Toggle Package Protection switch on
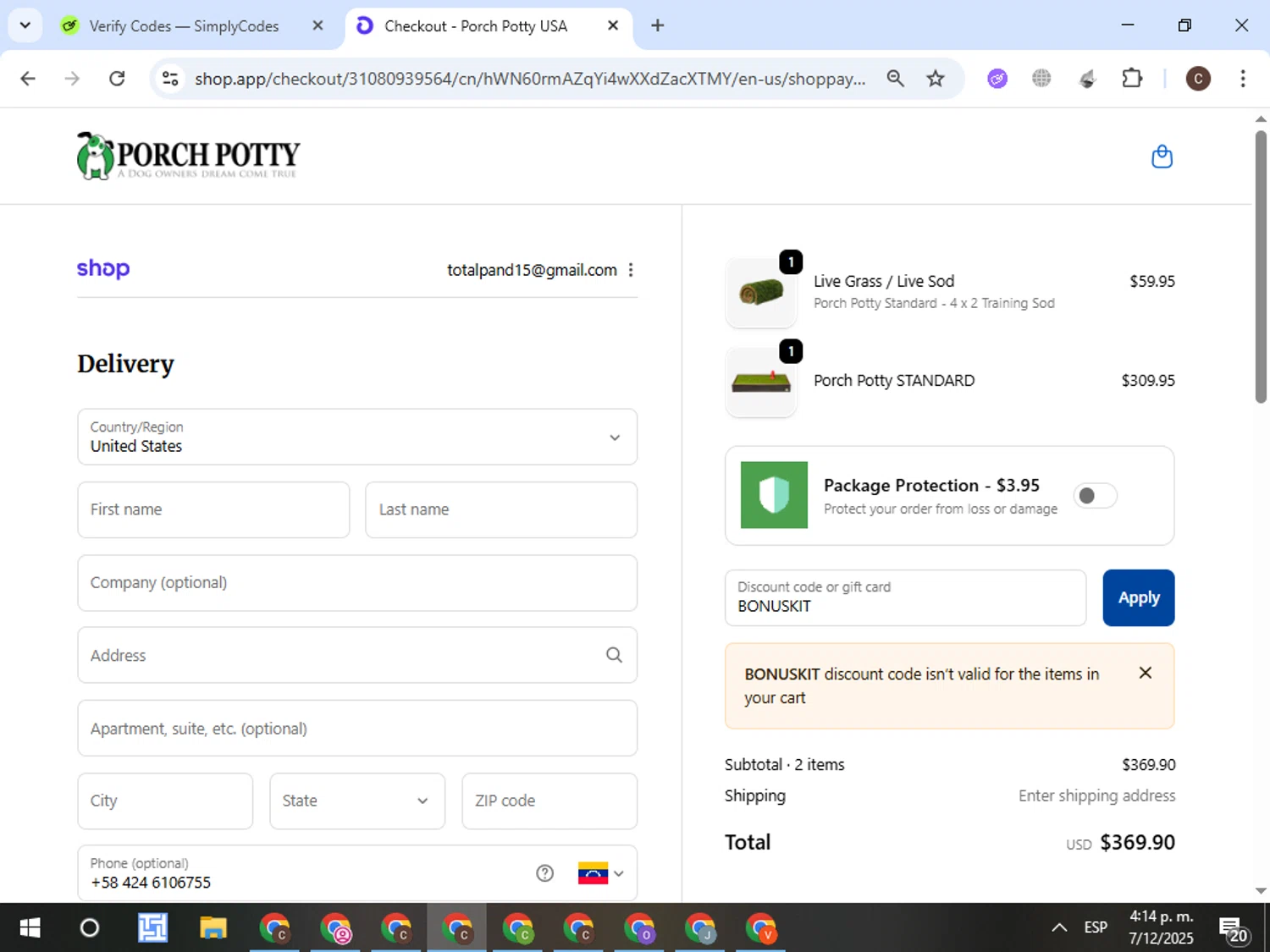Screen dimensions: 1270x952 [x=1095, y=496]
